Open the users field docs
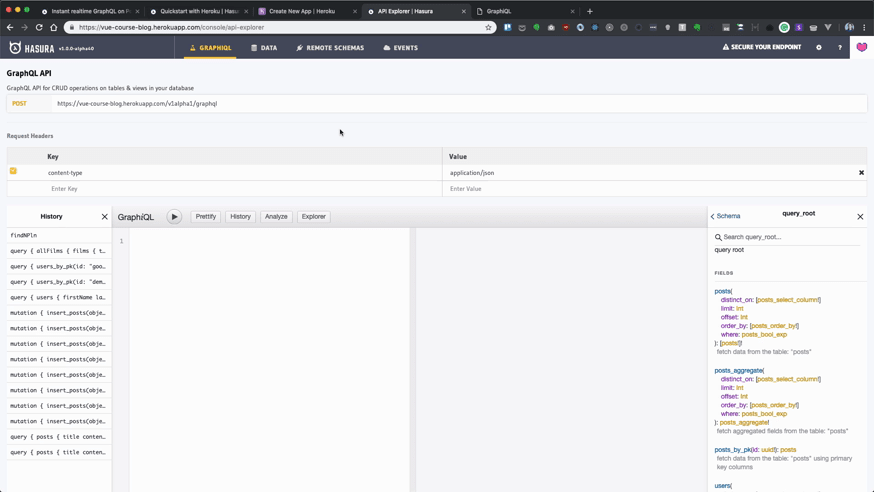Screen dimensions: 874x492 722,486
